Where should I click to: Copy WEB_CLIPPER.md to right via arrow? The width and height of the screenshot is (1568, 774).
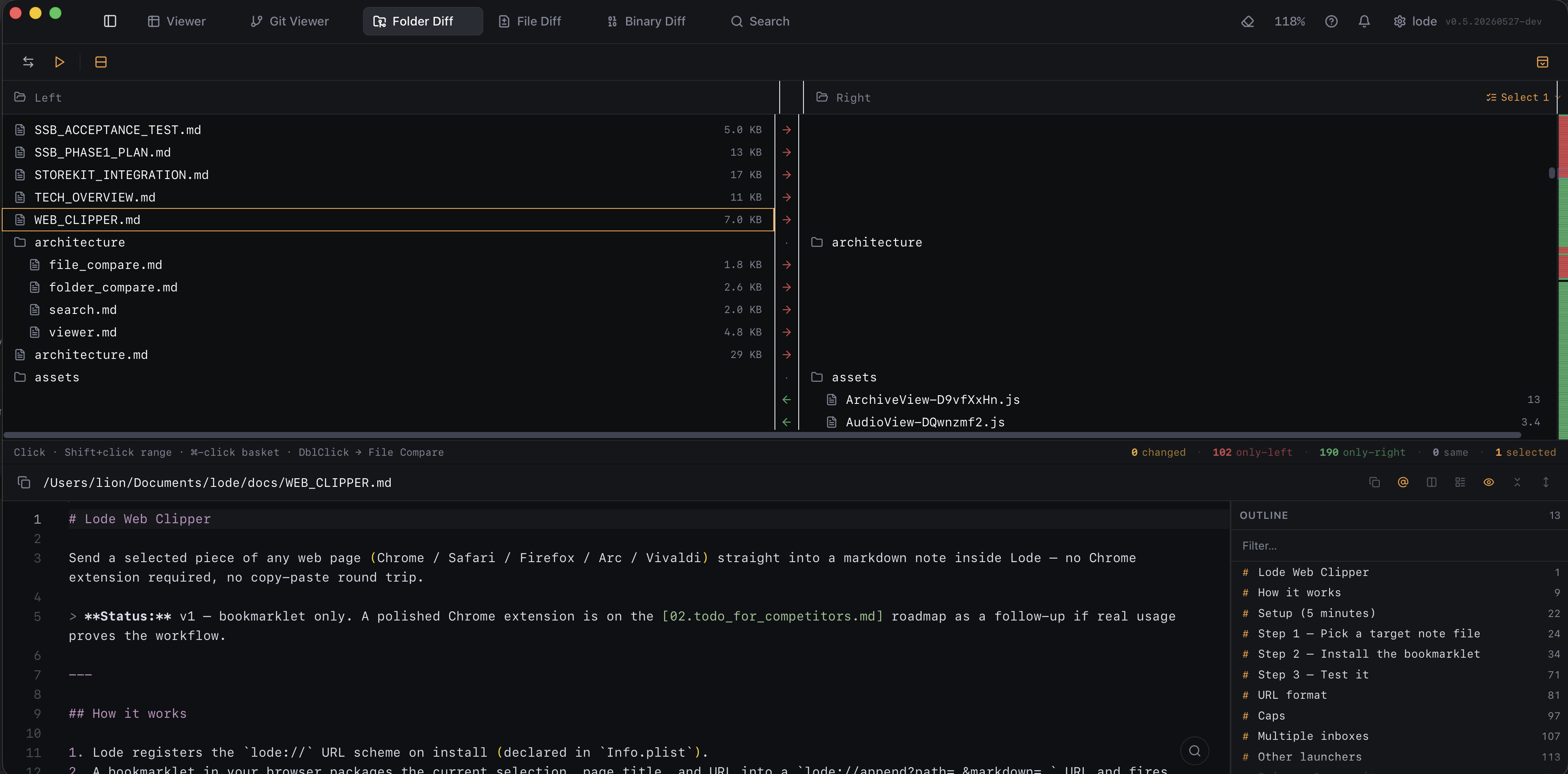[x=787, y=220]
